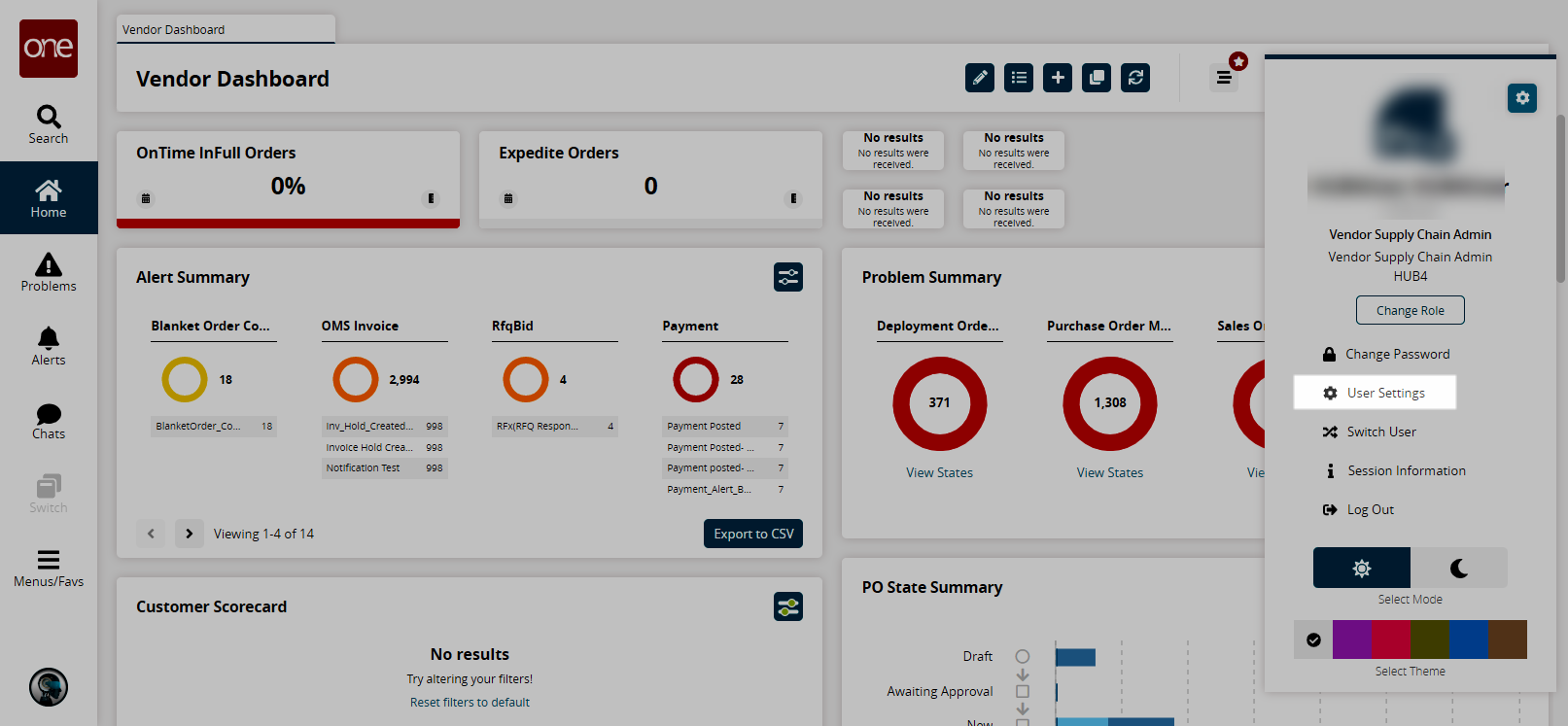This screenshot has width=1568, height=726.
Task: Select the blue theme swatch
Action: pyautogui.click(x=1469, y=640)
